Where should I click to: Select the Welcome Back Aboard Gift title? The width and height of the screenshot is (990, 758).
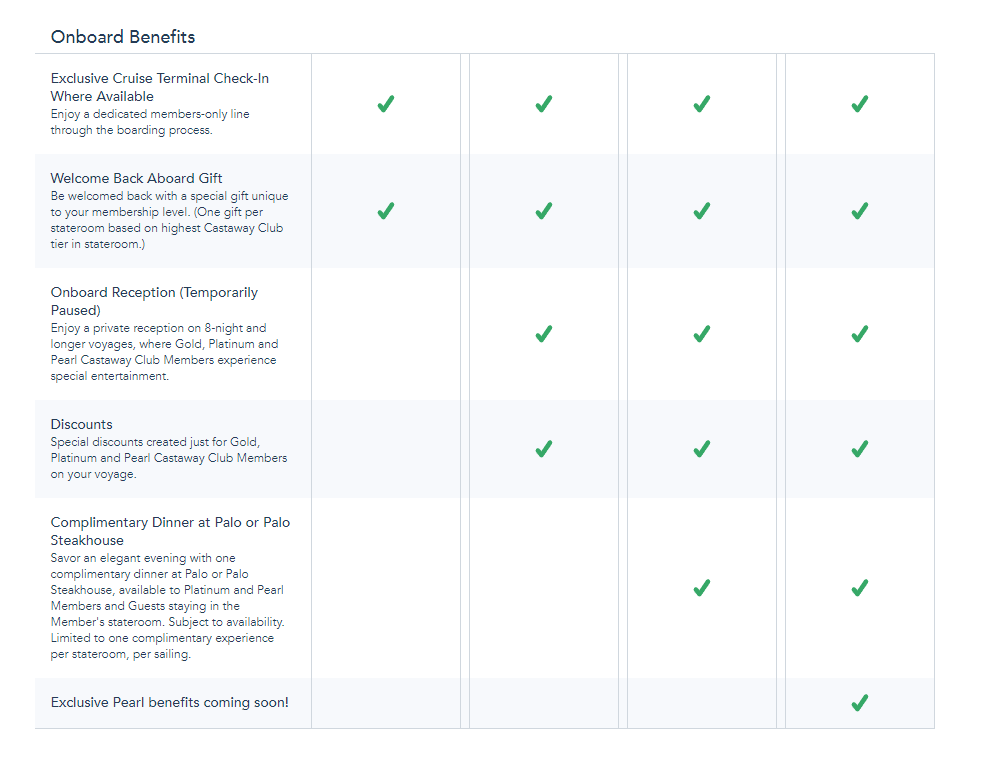137,178
